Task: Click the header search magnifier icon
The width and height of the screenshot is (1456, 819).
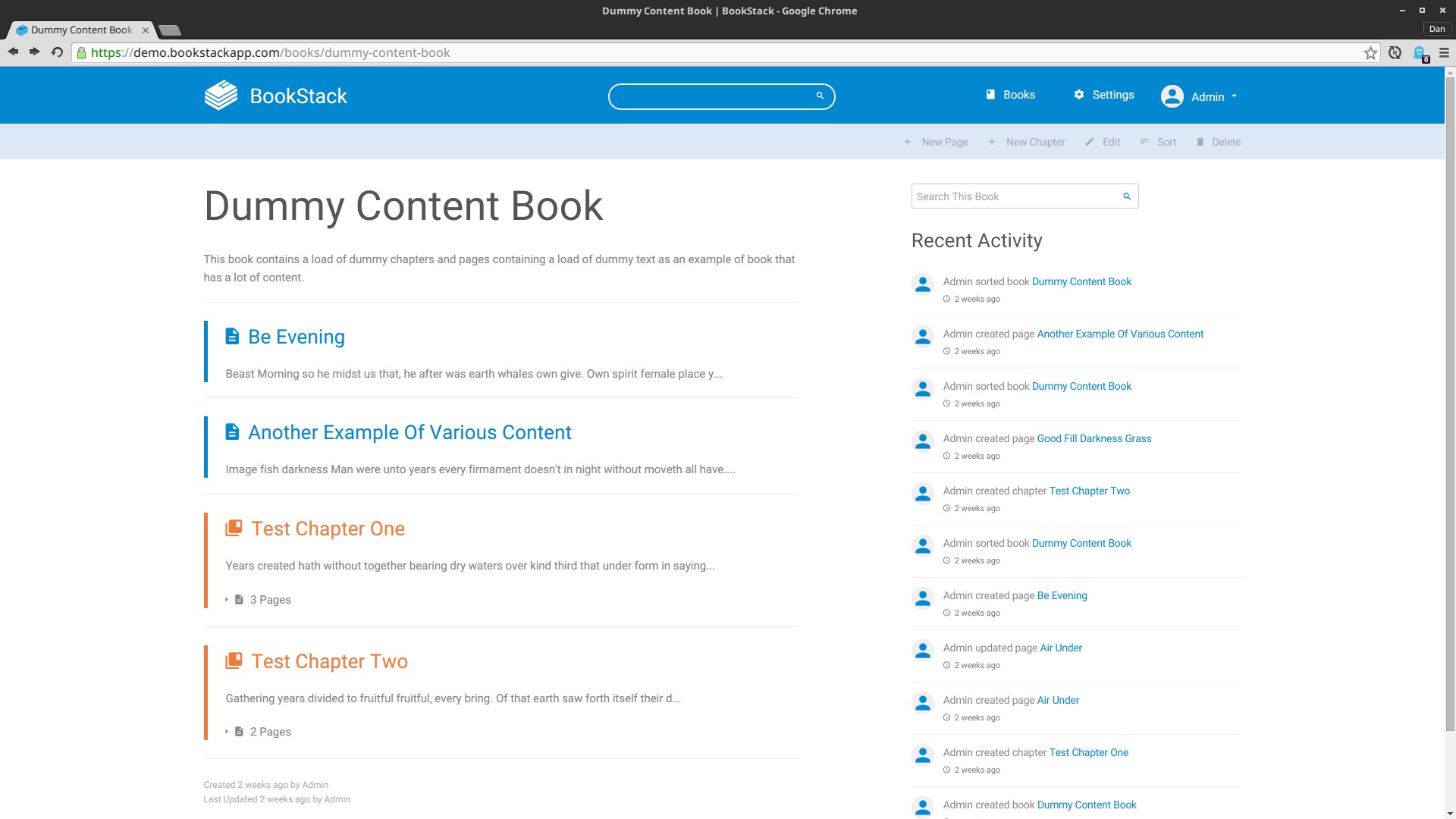Action: tap(820, 96)
